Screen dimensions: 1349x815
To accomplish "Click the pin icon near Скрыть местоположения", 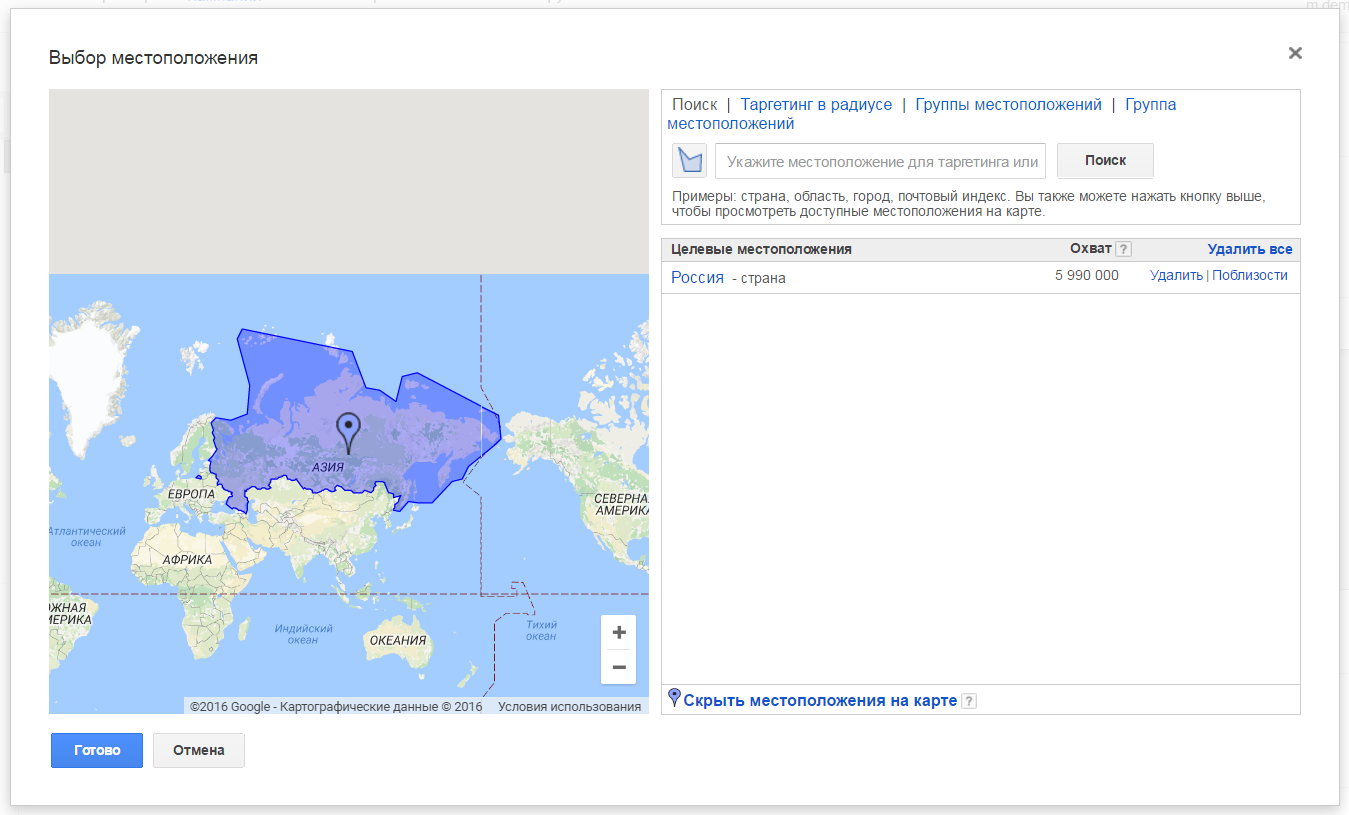I will pos(674,698).
